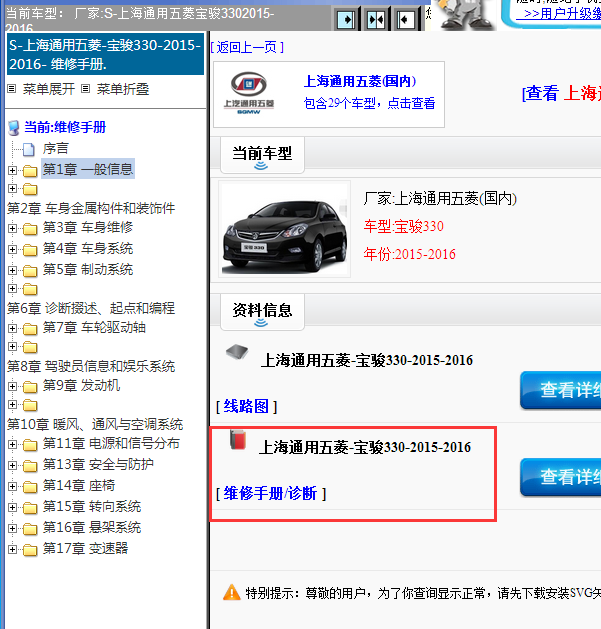Click the 序言 document icon
This screenshot has width=601, height=629.
click(x=29, y=149)
